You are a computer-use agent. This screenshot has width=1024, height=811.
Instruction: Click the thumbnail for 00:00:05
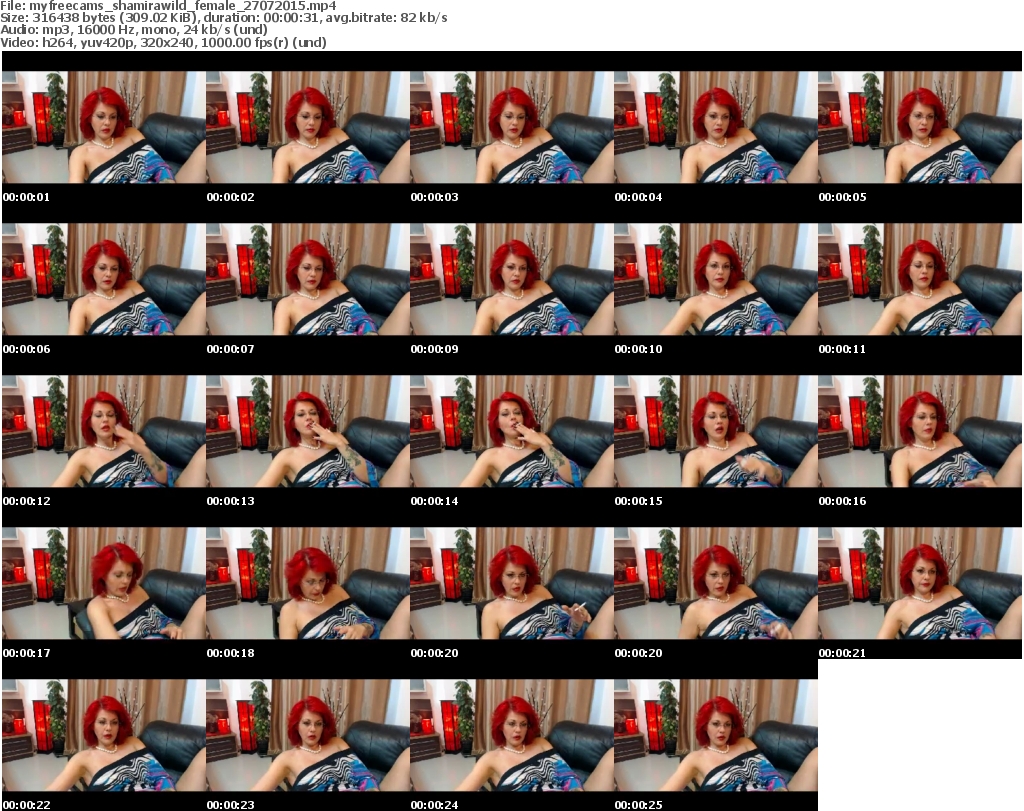point(920,127)
